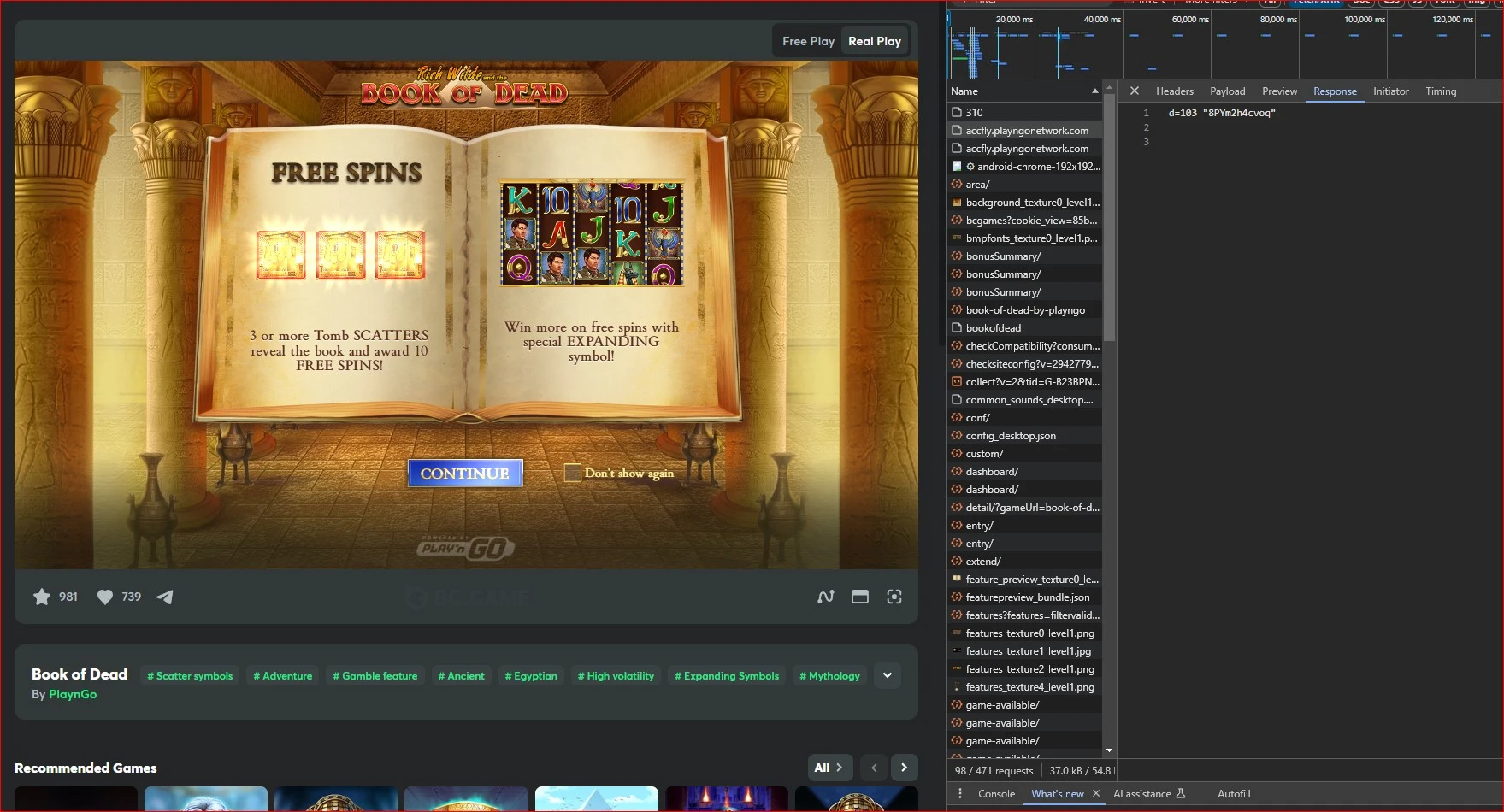The image size is (1504, 812).
Task: Open All recommended games link
Action: coord(829,768)
